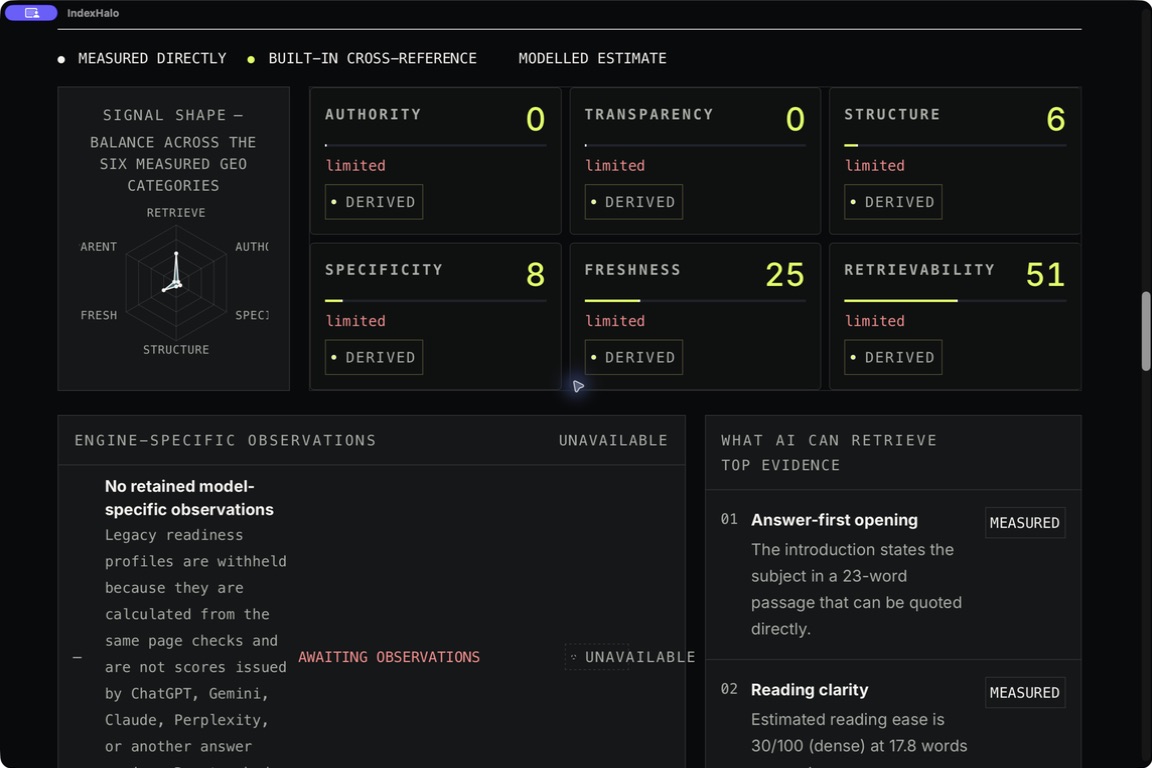
Task: Open the Answer-first opening evidence item
Action: click(x=893, y=575)
